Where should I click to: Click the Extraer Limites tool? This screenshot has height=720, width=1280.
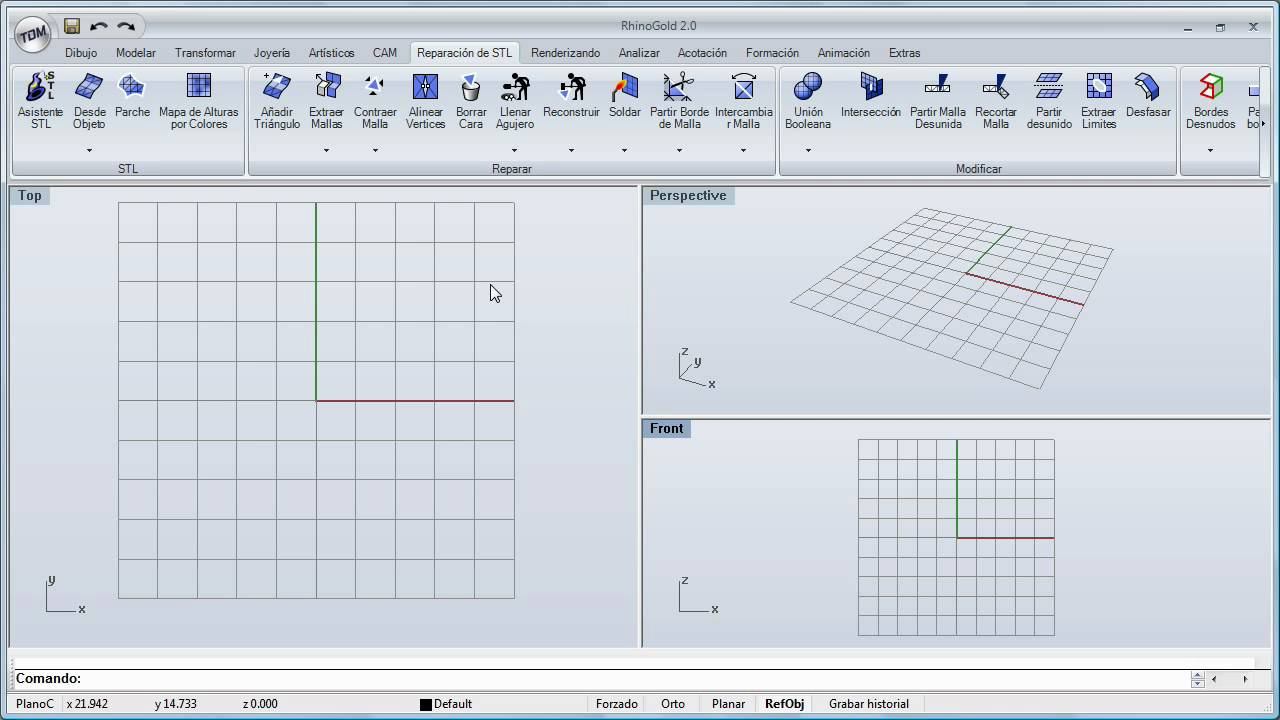tap(1099, 101)
